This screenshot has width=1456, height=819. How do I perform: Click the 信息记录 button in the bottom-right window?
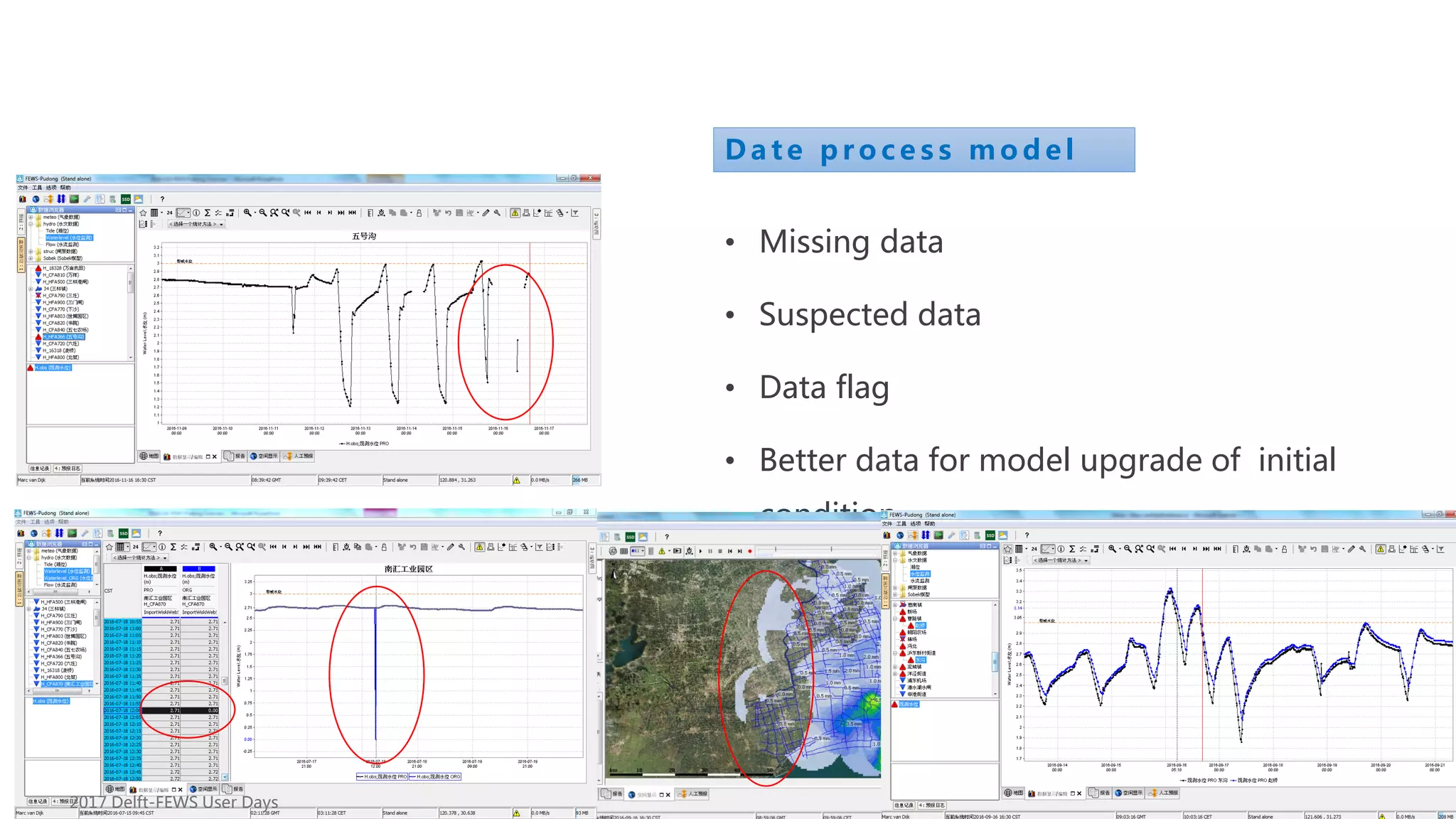tap(904, 805)
